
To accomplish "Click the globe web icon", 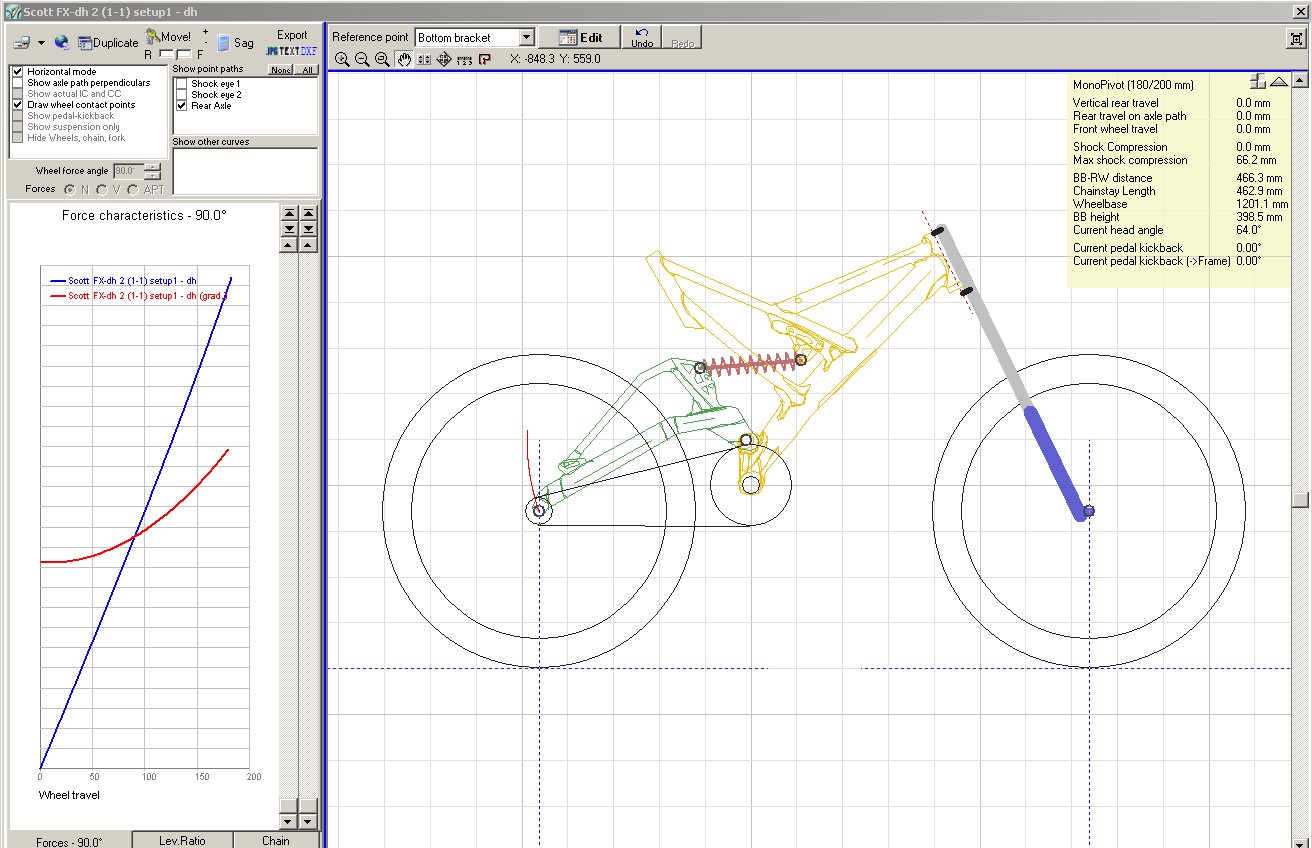I will click(62, 43).
